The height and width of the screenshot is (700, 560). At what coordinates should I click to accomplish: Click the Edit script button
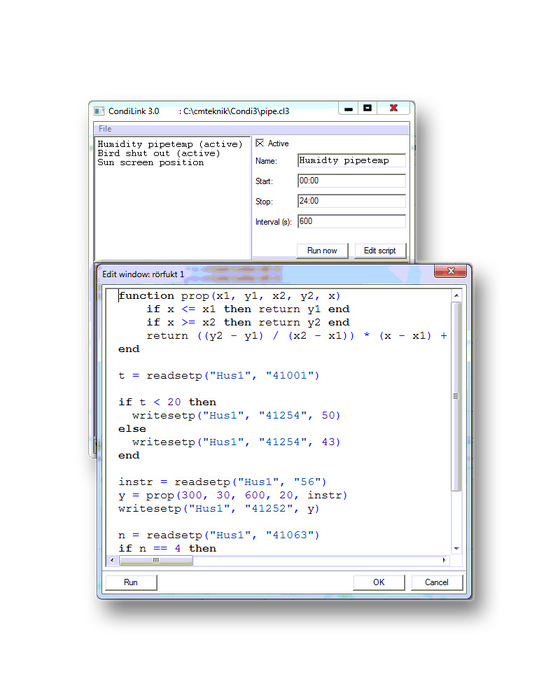(x=380, y=250)
